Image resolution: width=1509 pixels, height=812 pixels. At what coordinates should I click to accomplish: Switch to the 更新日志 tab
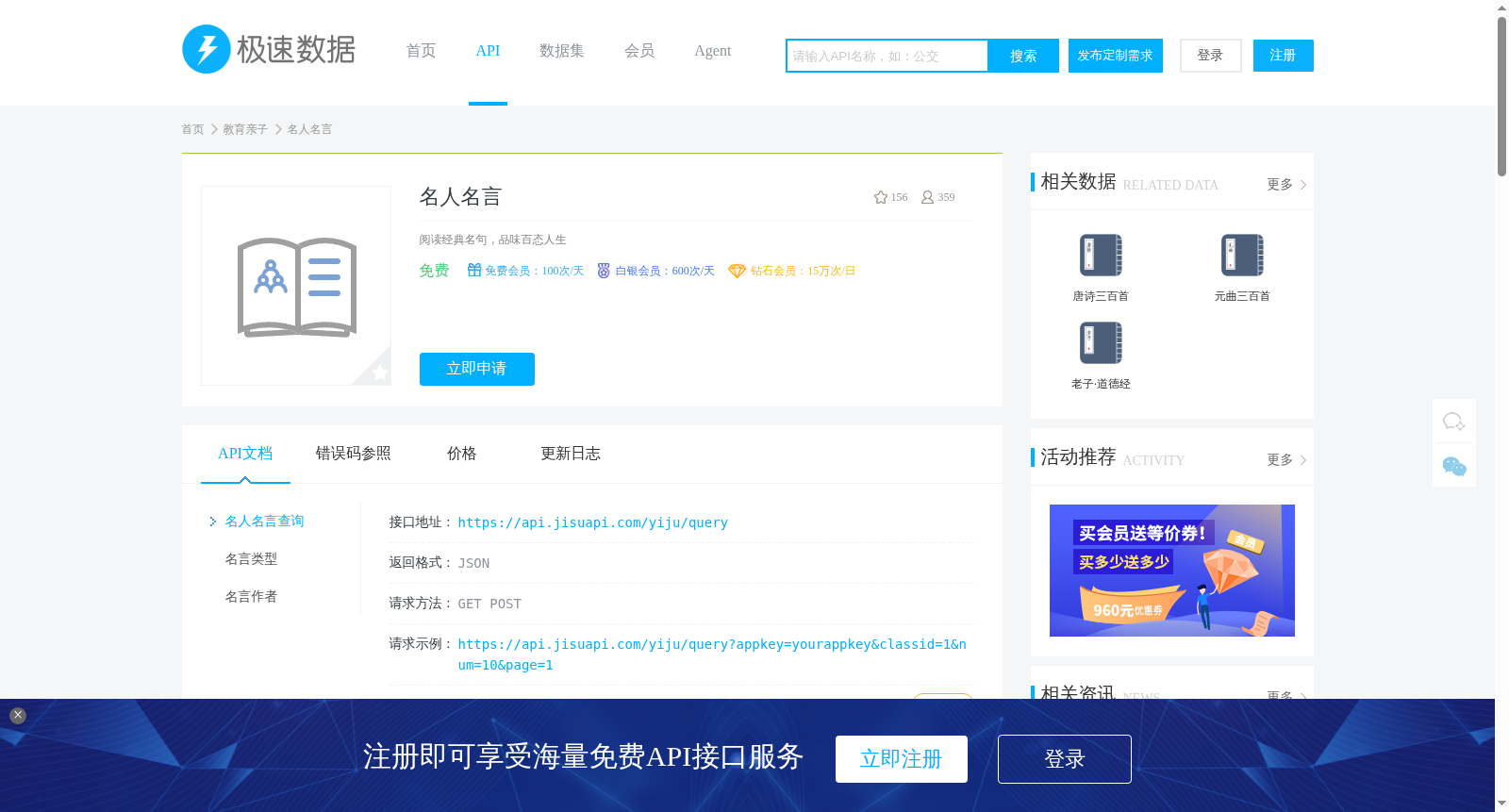point(571,454)
